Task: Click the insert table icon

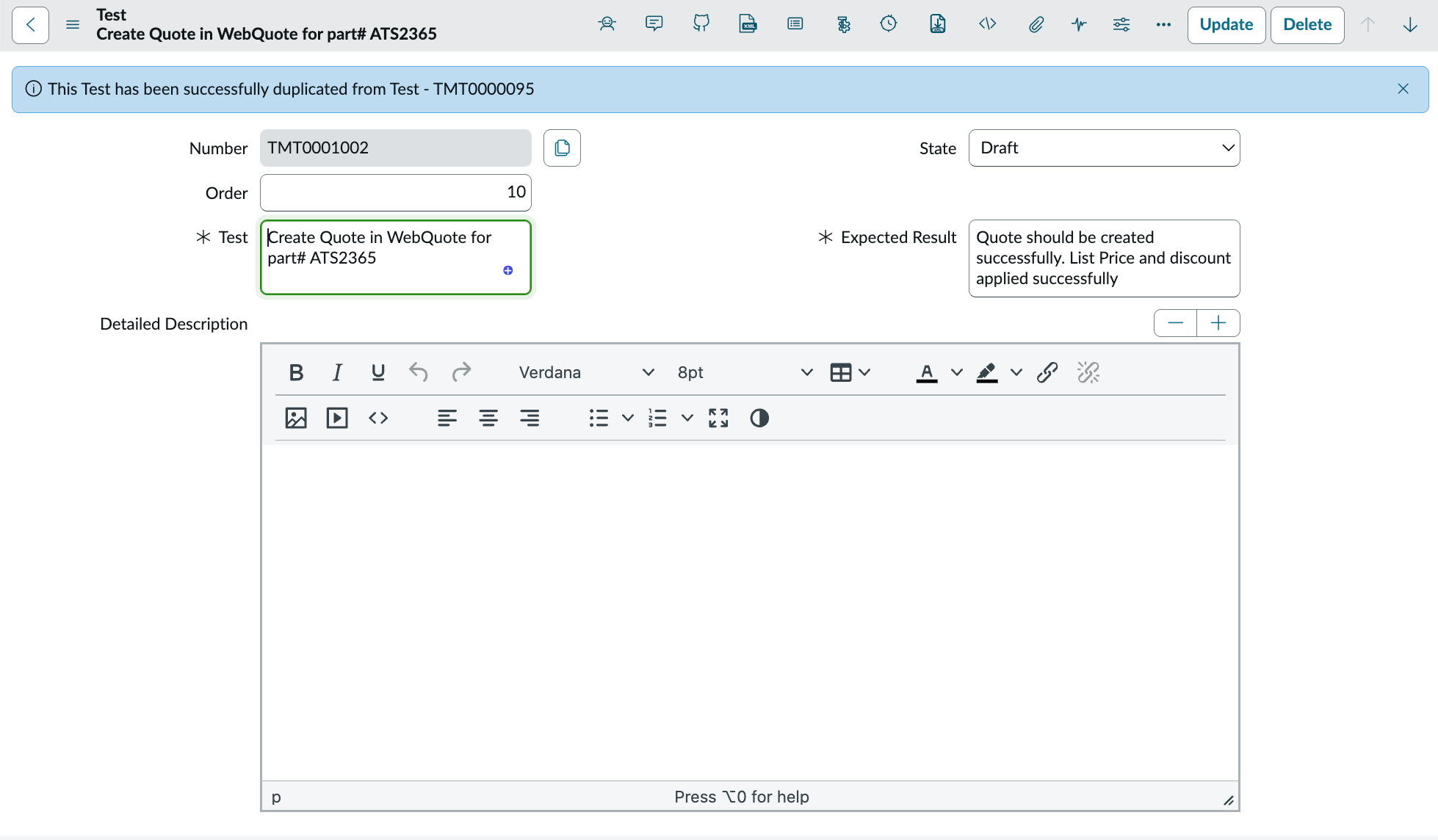Action: pos(841,372)
